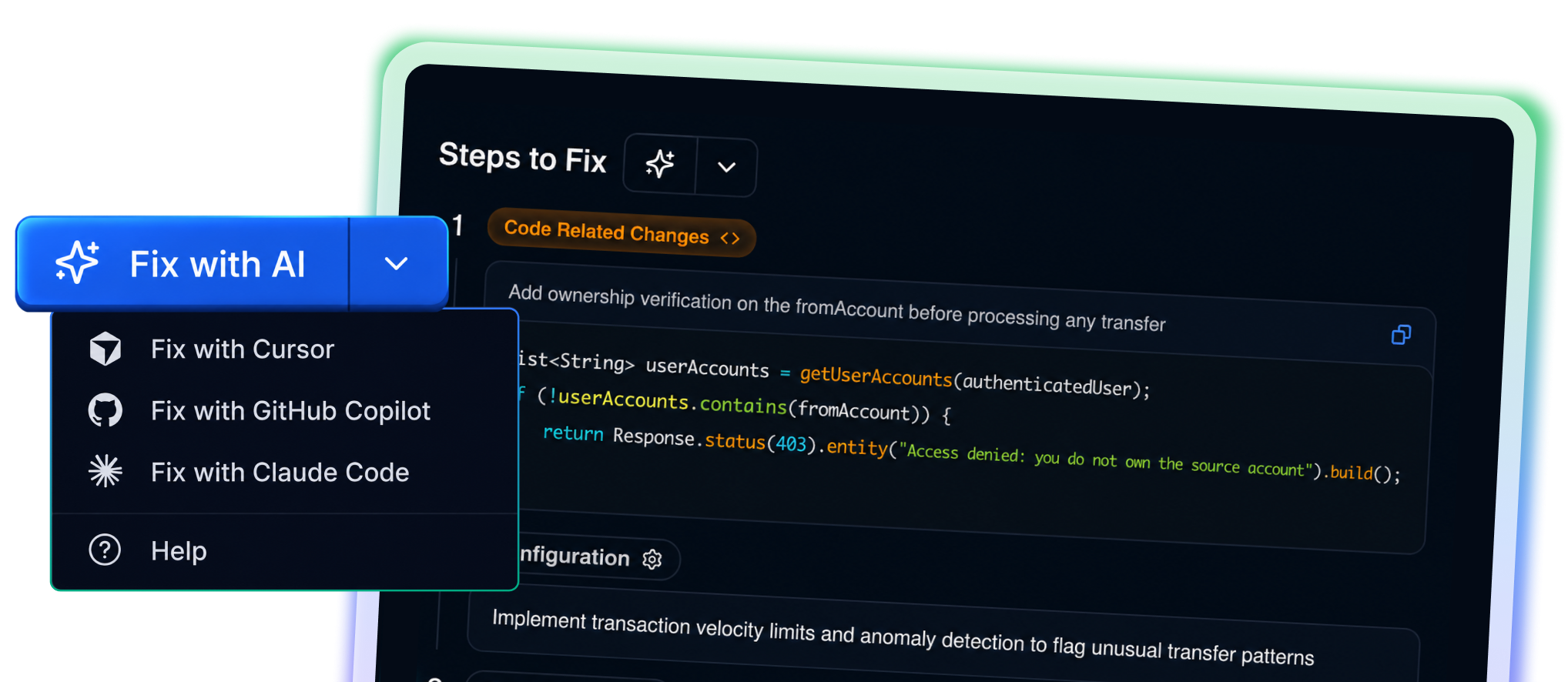Click the return Response.status(403) line
The width and height of the screenshot is (1568, 682).
(x=971, y=453)
